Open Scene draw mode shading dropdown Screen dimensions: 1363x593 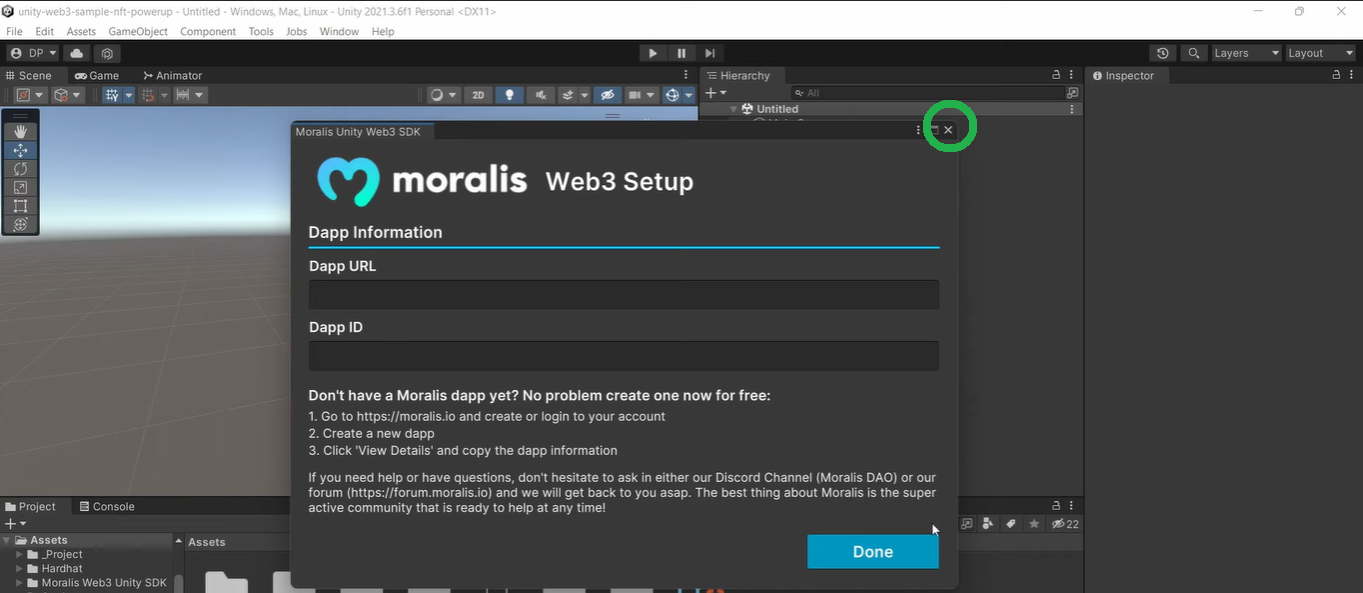tap(443, 95)
